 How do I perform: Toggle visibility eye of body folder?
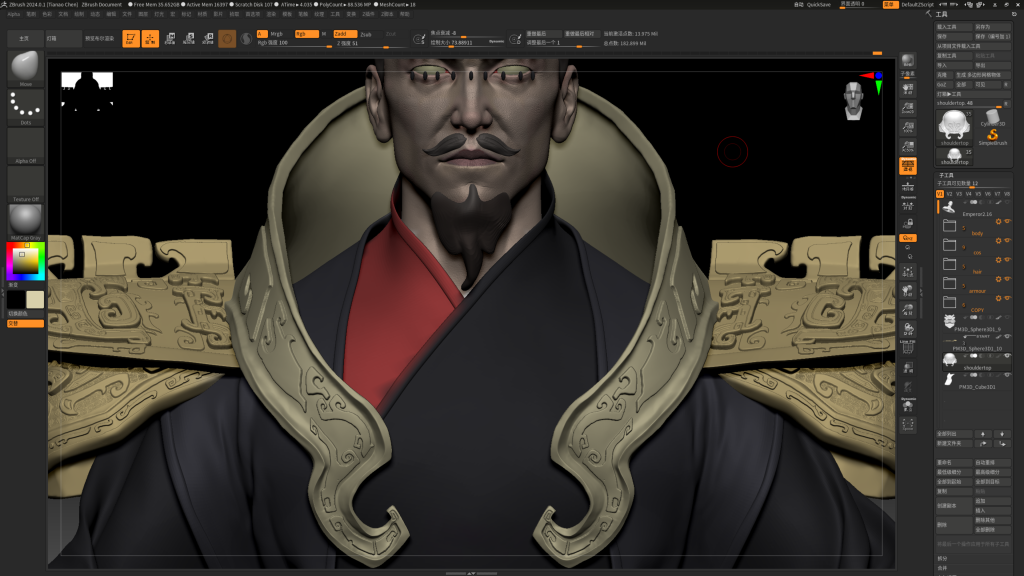(1008, 221)
